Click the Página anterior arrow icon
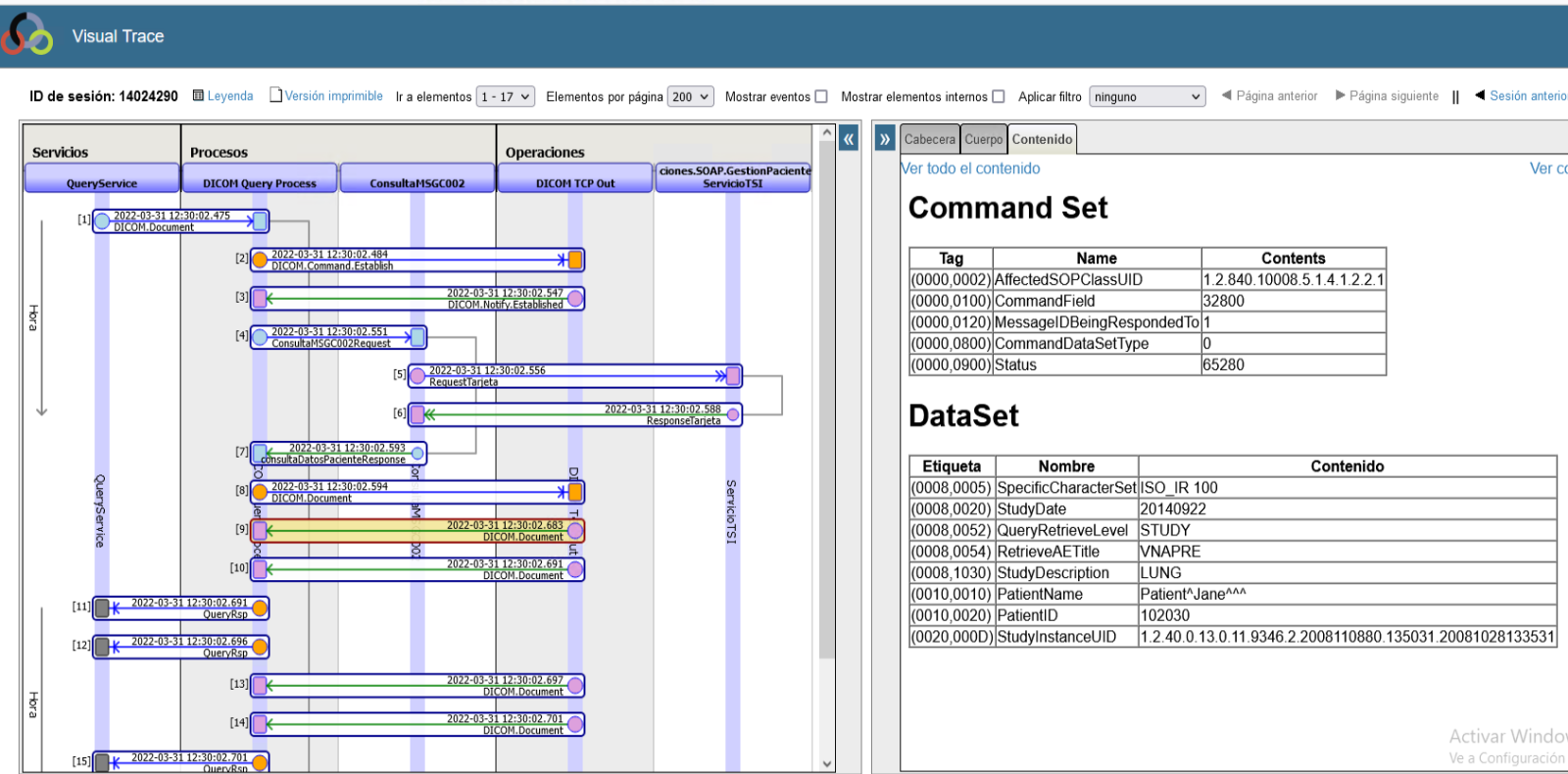Image resolution: width=1568 pixels, height=774 pixels. point(1226,96)
